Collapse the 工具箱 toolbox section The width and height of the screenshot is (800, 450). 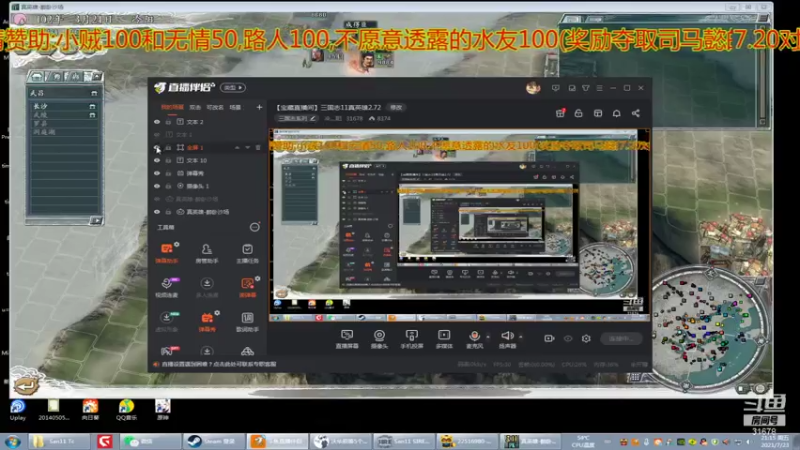[x=254, y=227]
